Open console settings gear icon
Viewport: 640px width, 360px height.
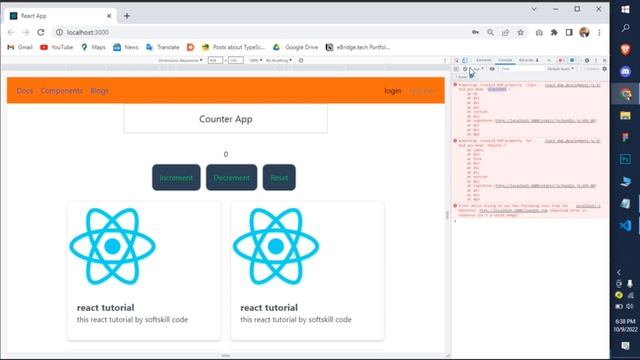click(x=604, y=69)
